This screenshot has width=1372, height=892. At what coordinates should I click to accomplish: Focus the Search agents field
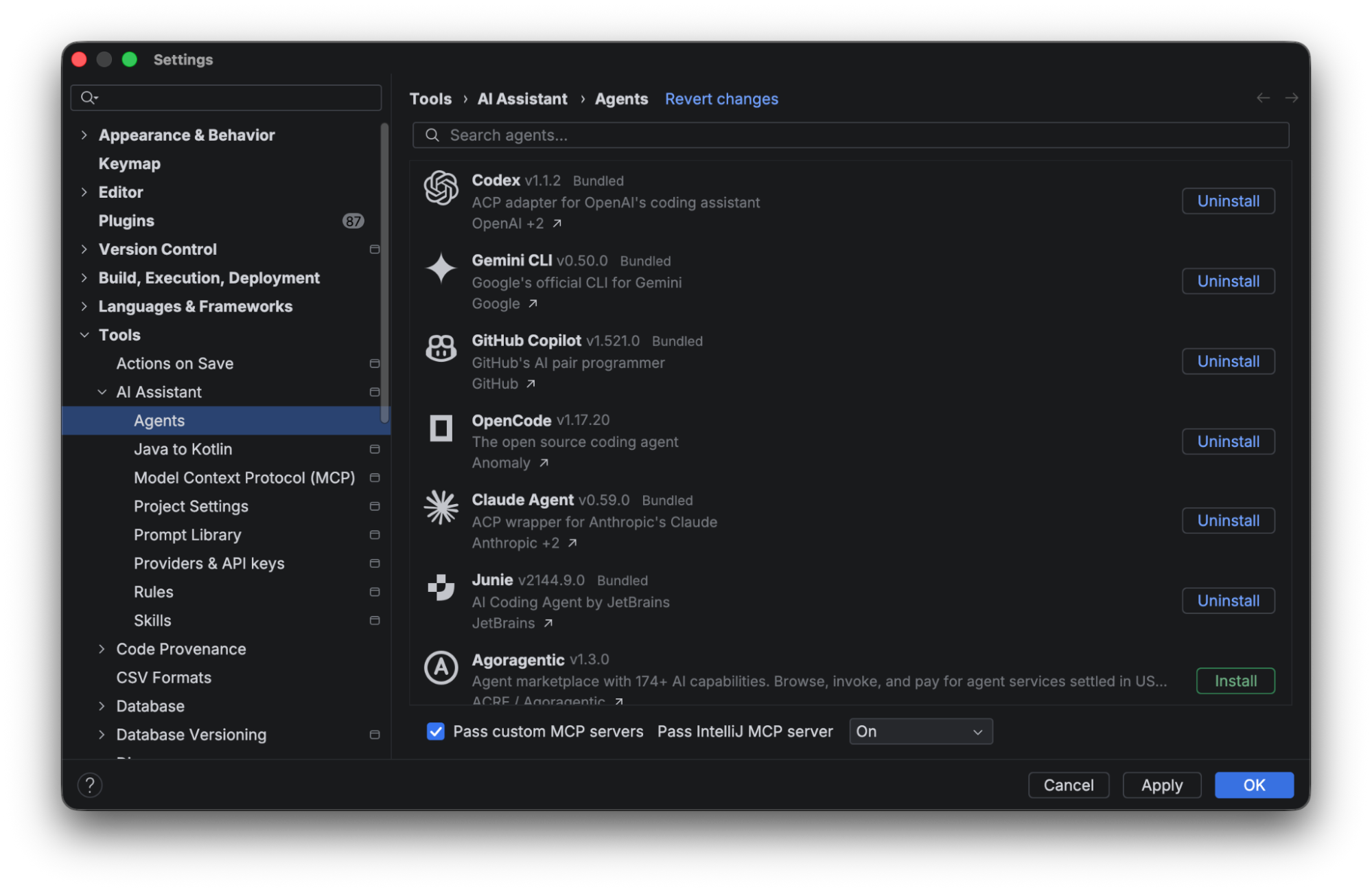(x=850, y=135)
